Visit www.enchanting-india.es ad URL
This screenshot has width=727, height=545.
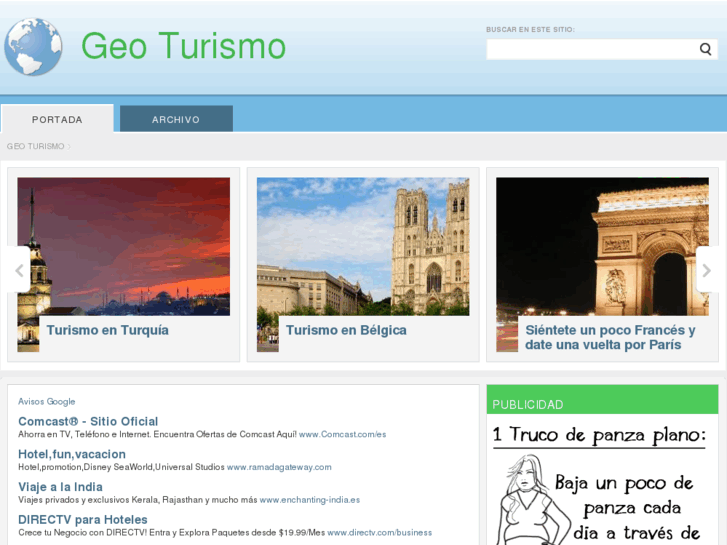(310, 500)
